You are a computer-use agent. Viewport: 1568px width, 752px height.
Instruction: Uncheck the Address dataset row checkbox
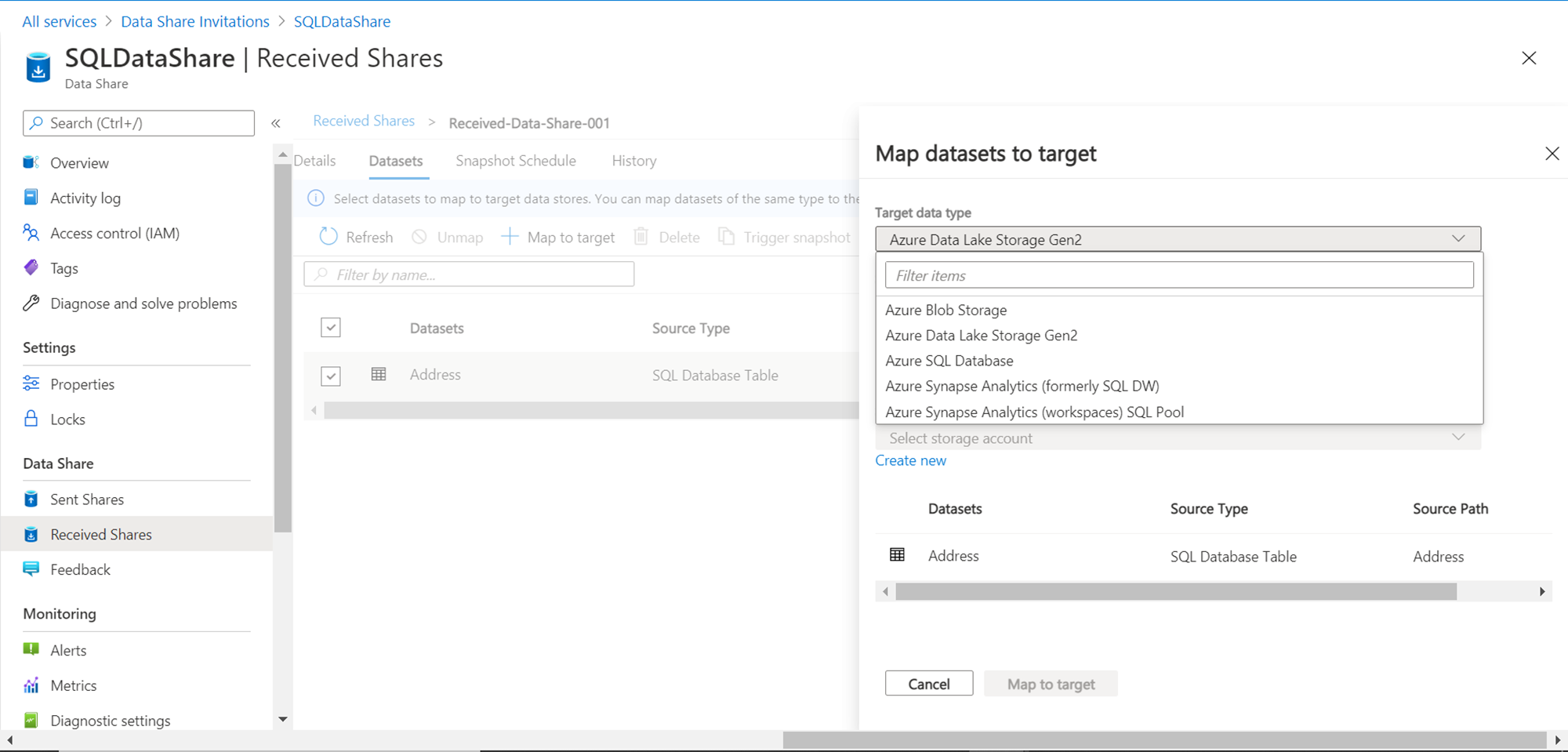point(331,376)
